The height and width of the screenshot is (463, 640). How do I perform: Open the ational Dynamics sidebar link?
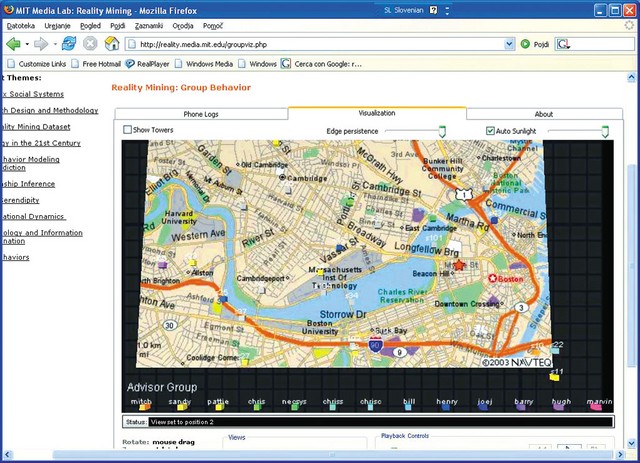pos(33,216)
